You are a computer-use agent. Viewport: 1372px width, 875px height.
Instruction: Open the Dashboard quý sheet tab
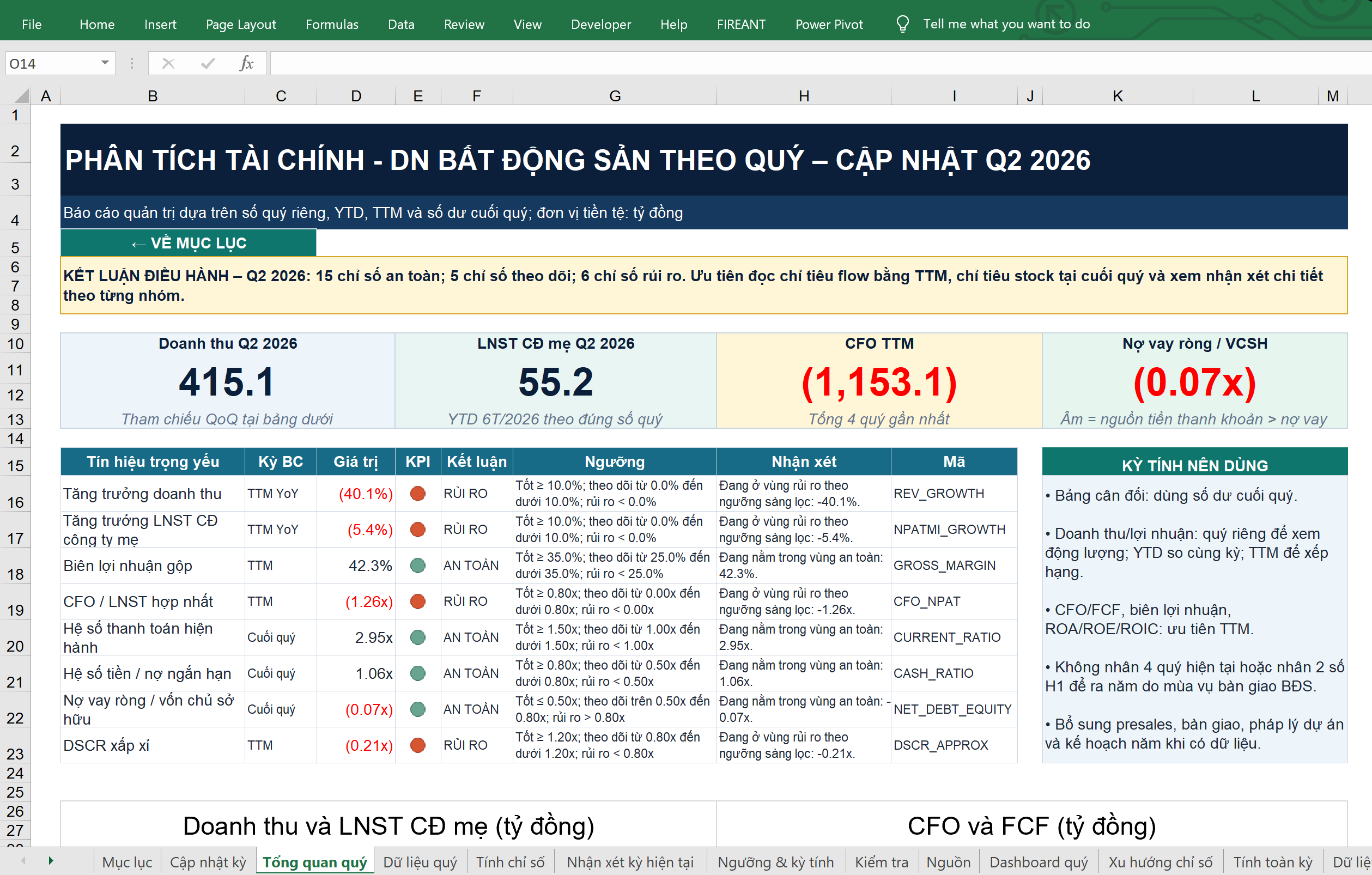1039,862
